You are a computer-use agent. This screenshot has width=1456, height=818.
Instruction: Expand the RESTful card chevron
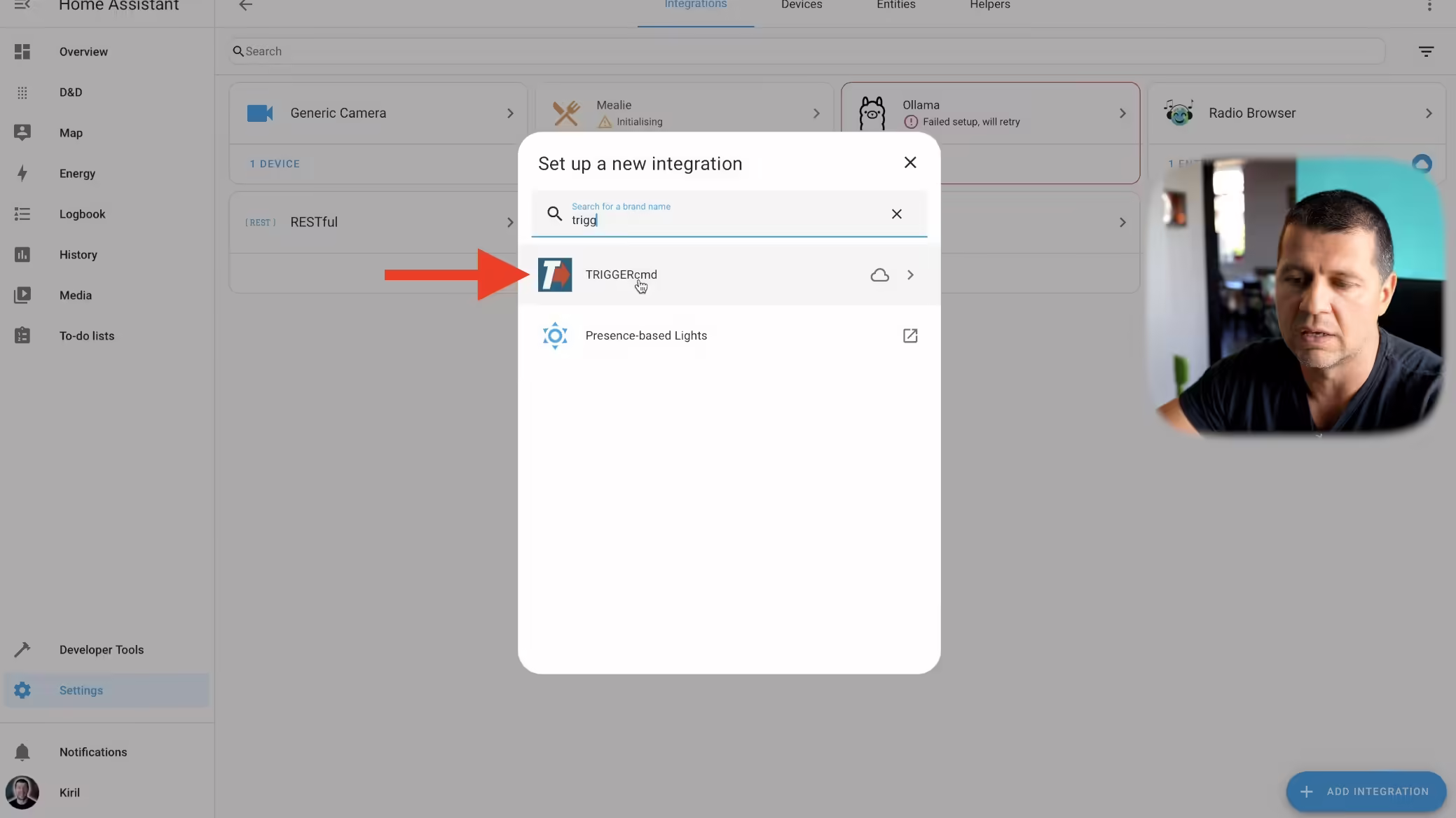510,223
